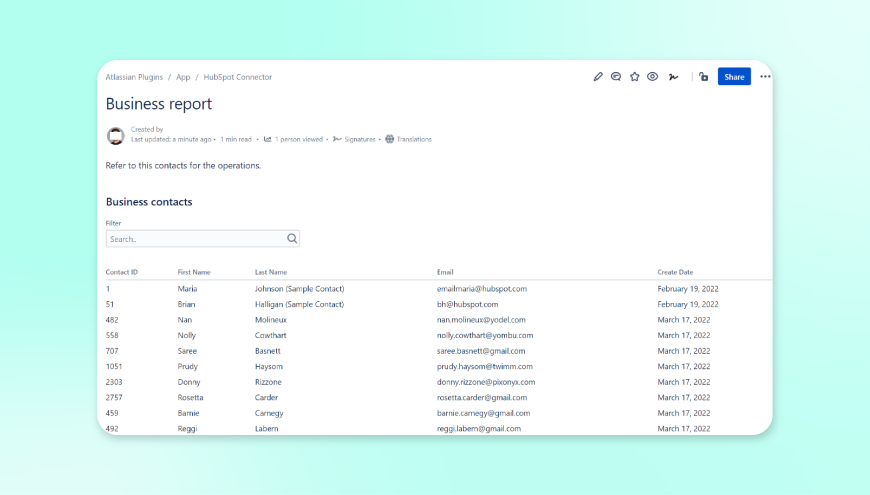Click first name Maria

187,289
